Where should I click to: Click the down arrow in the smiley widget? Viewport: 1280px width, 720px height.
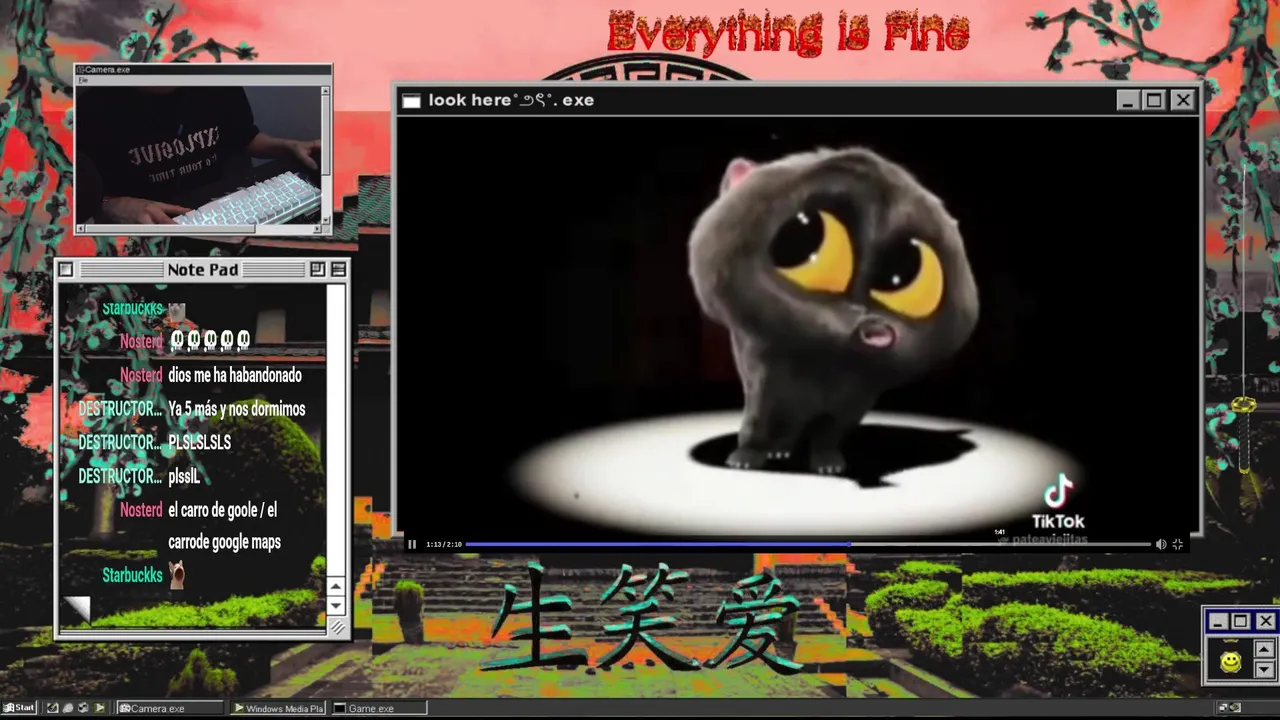[x=1264, y=669]
